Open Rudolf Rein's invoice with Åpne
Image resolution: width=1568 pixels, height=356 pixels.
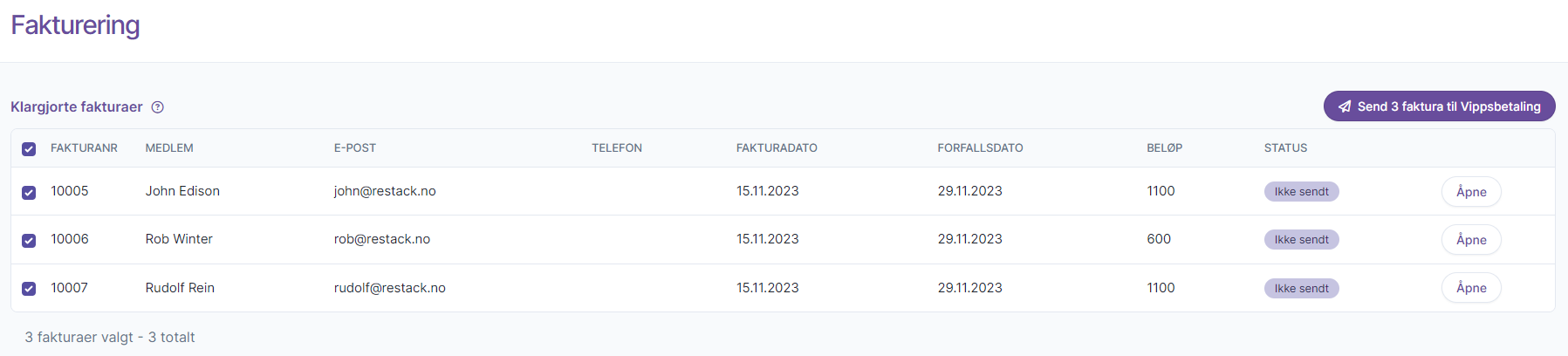[x=1471, y=288]
